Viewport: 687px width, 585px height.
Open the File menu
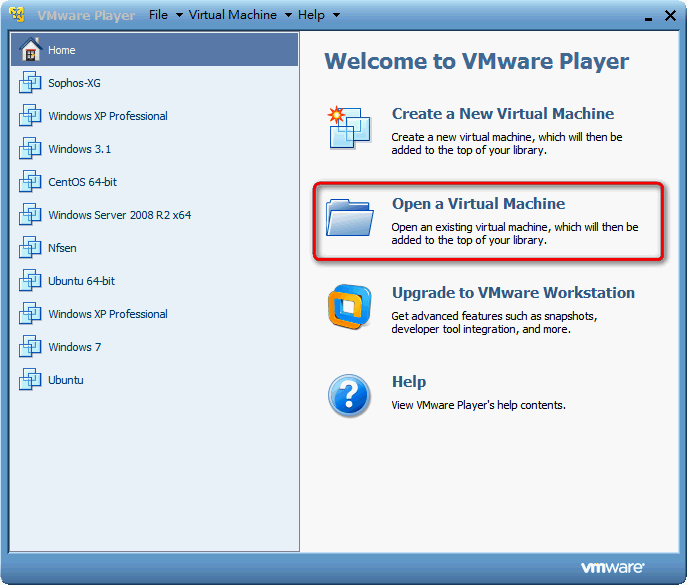[158, 15]
